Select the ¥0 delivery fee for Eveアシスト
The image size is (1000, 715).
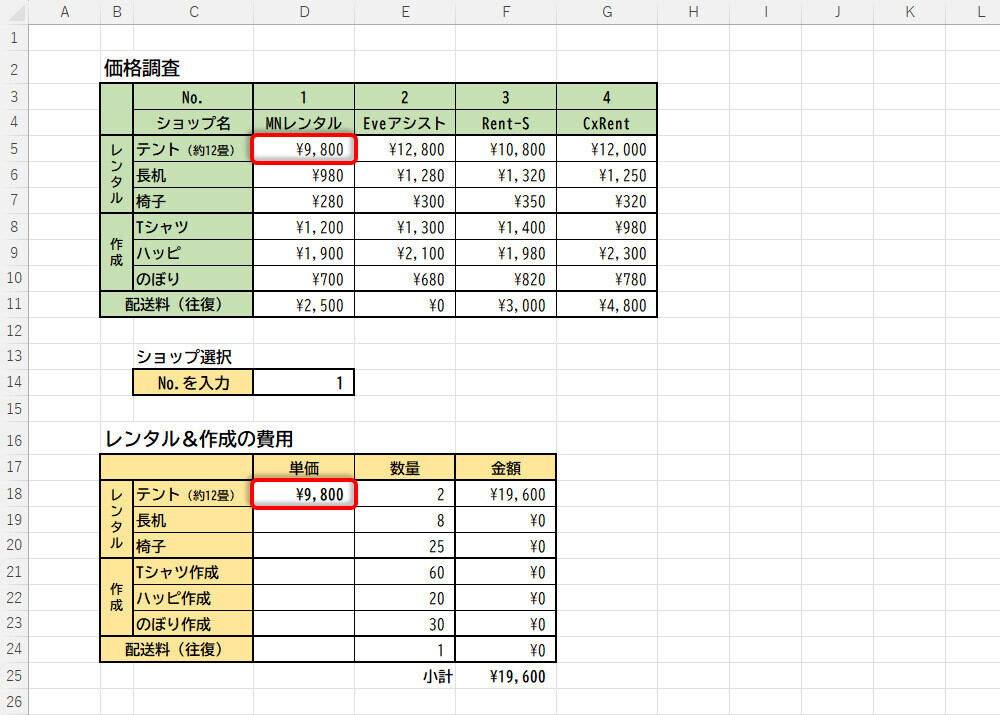(x=404, y=305)
